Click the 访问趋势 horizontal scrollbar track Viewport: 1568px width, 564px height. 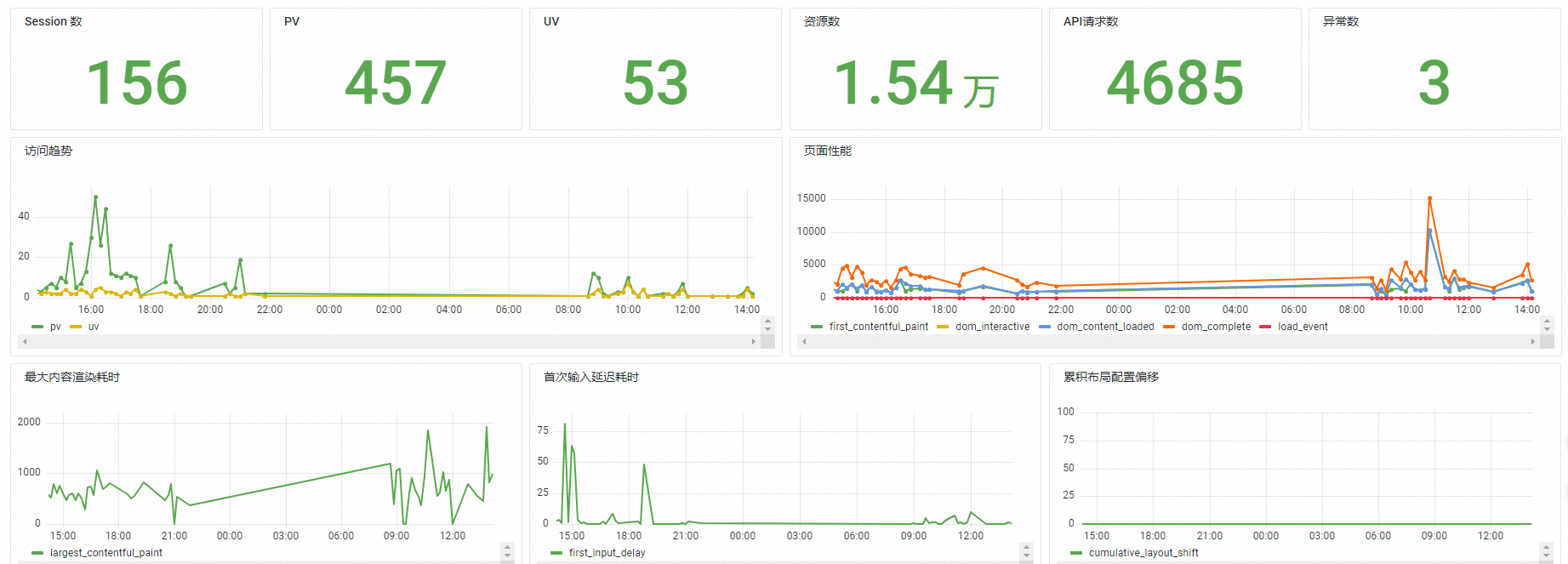(389, 341)
